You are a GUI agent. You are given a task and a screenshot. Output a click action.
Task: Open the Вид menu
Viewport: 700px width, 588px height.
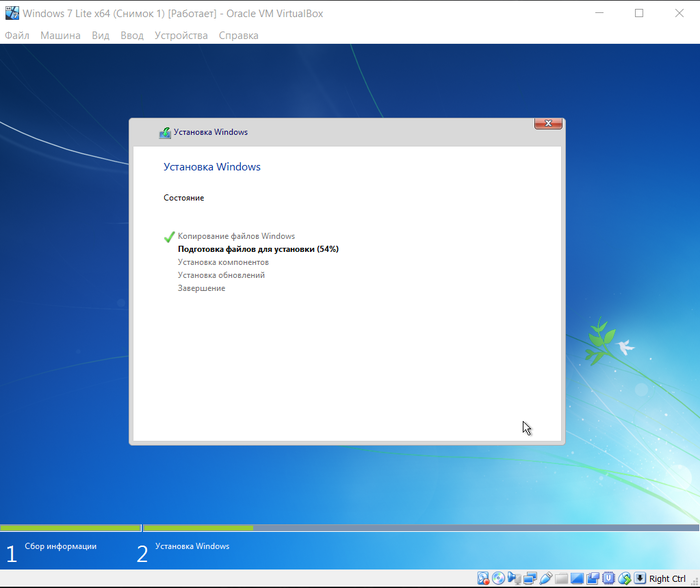click(100, 35)
